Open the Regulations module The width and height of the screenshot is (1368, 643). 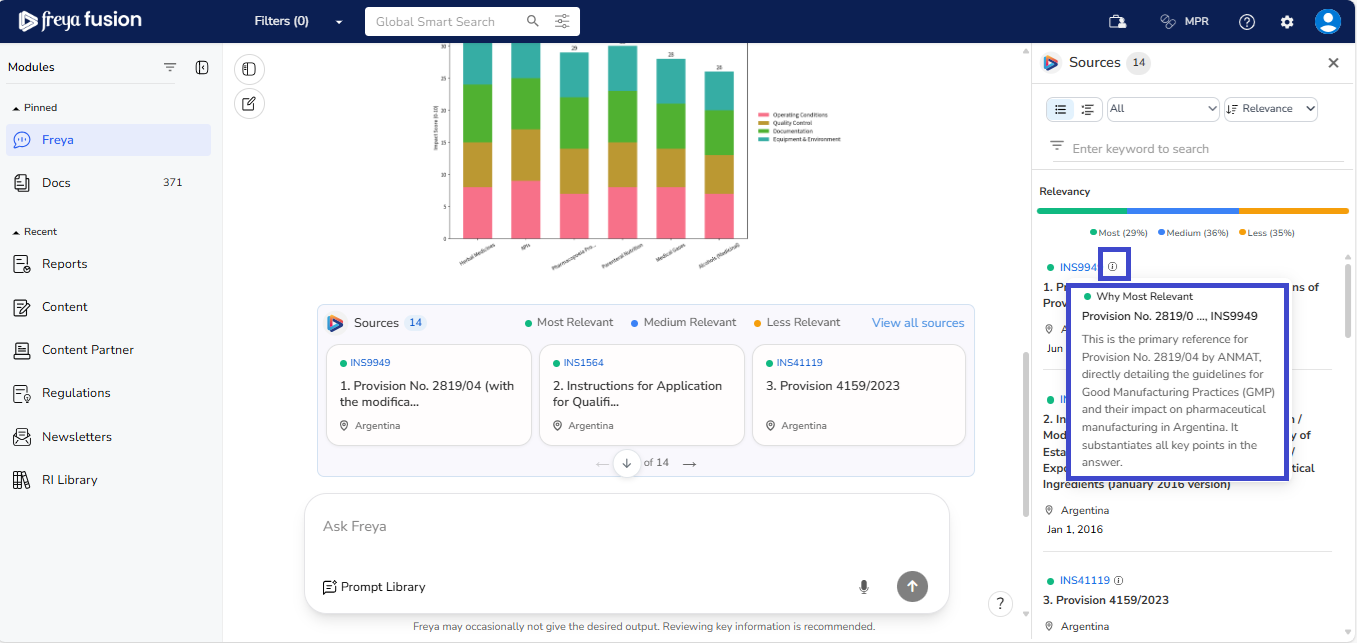pos(76,393)
